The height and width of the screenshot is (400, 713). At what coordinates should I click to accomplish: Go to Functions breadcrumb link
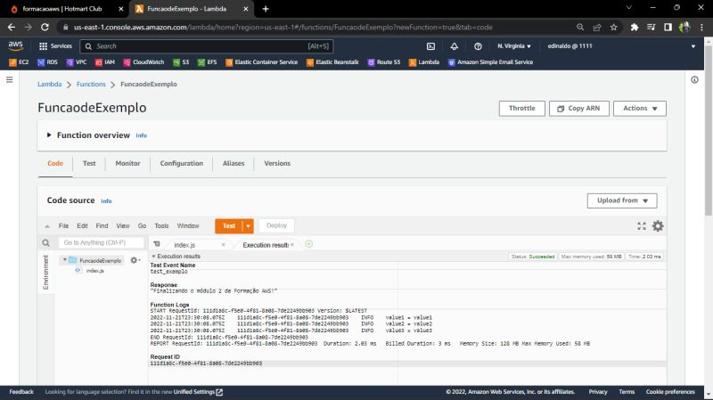91,84
